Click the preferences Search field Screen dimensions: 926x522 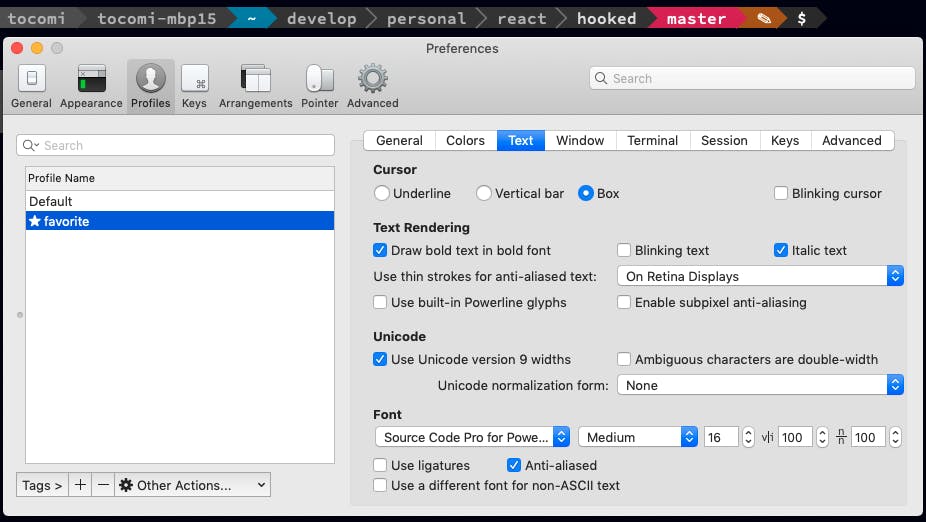(752, 78)
